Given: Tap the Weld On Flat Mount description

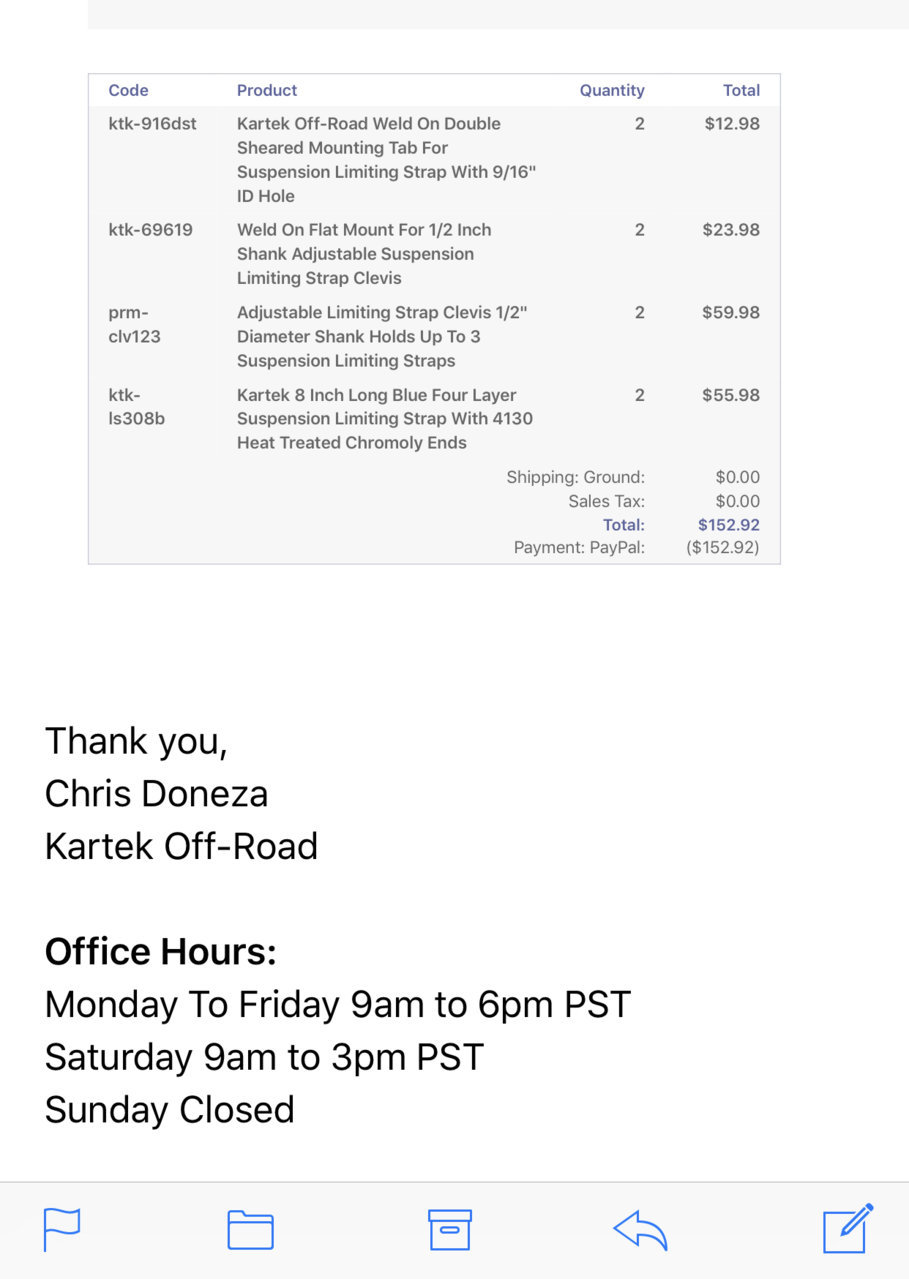Looking at the screenshot, I should click(x=364, y=254).
